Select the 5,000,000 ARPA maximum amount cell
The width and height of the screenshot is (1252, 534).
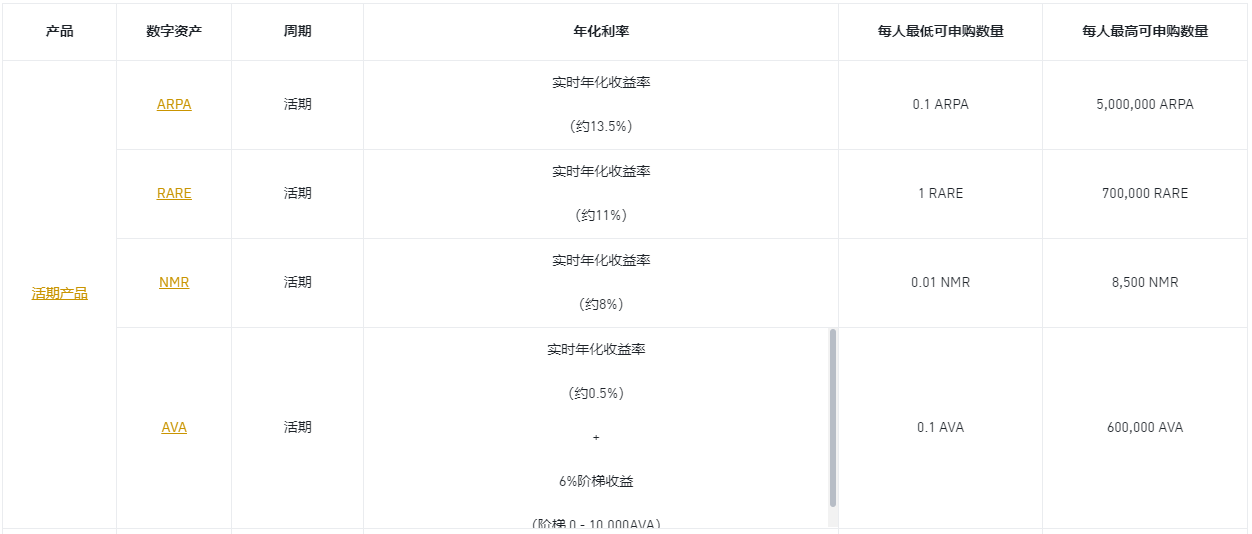click(x=1145, y=104)
